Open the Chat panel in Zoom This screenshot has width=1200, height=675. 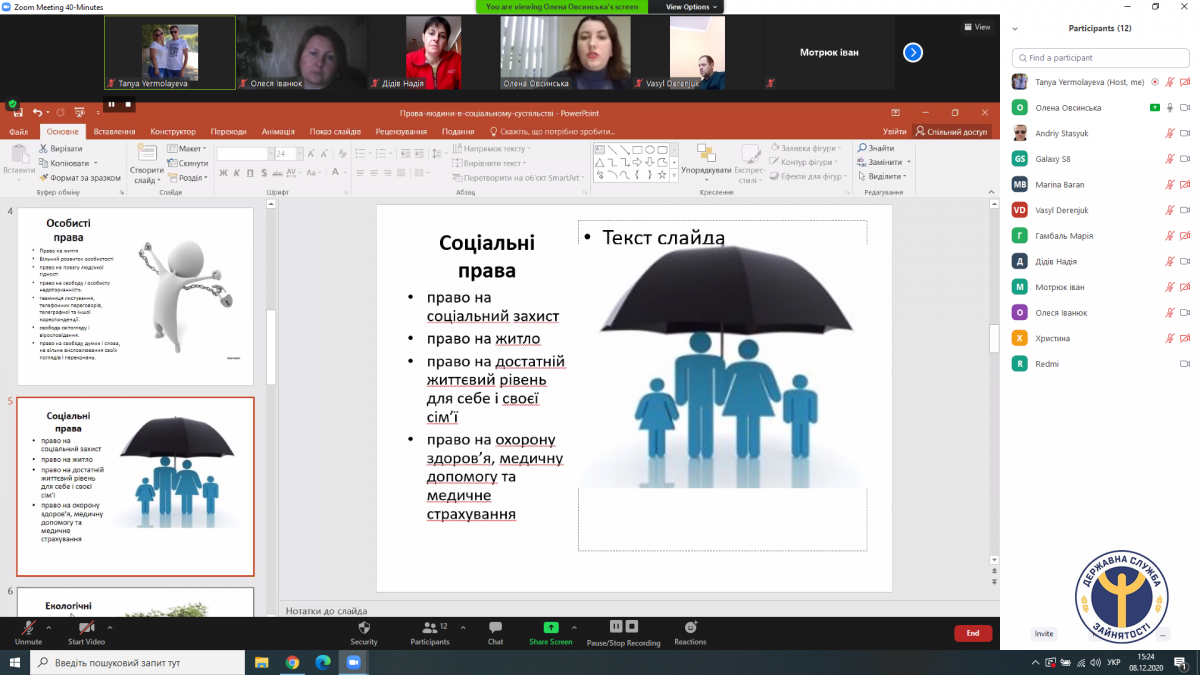(x=495, y=629)
